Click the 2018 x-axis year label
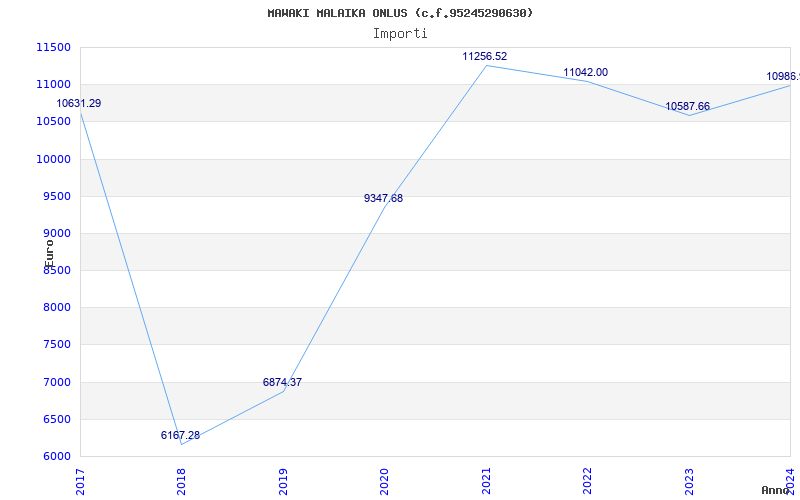The width and height of the screenshot is (800, 500). coord(182,481)
